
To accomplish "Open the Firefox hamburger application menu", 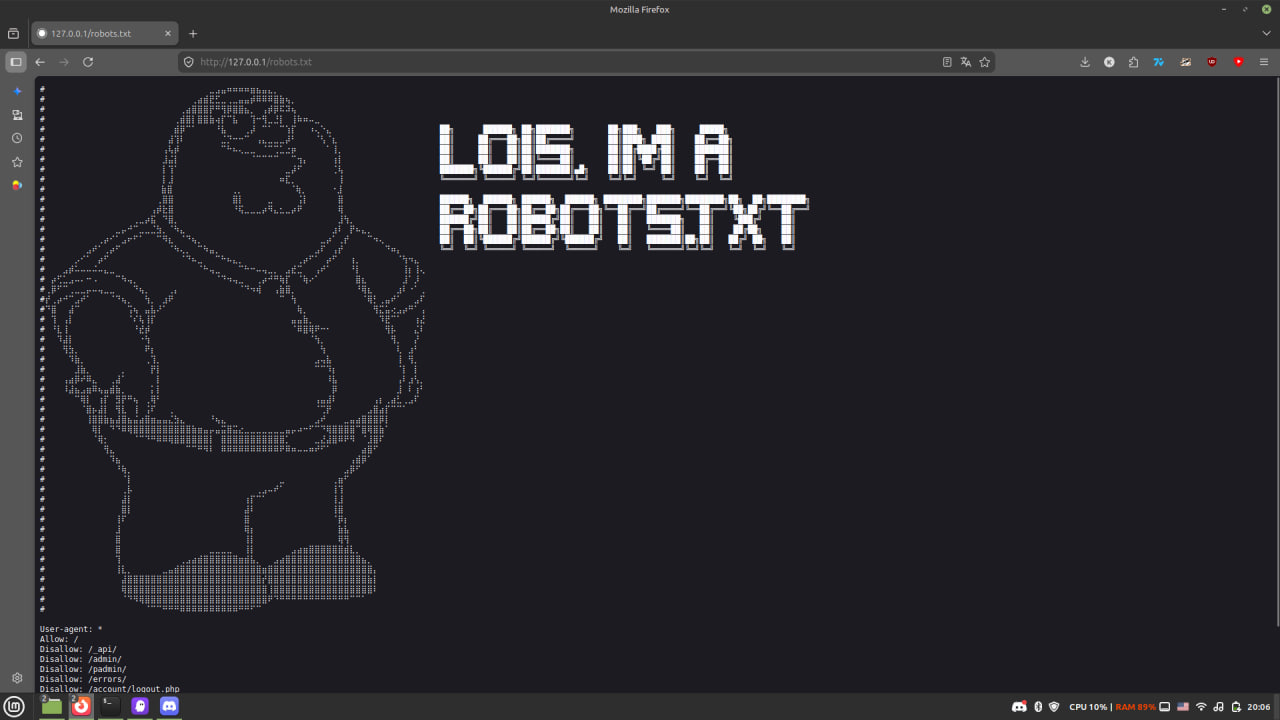I will click(x=1265, y=62).
